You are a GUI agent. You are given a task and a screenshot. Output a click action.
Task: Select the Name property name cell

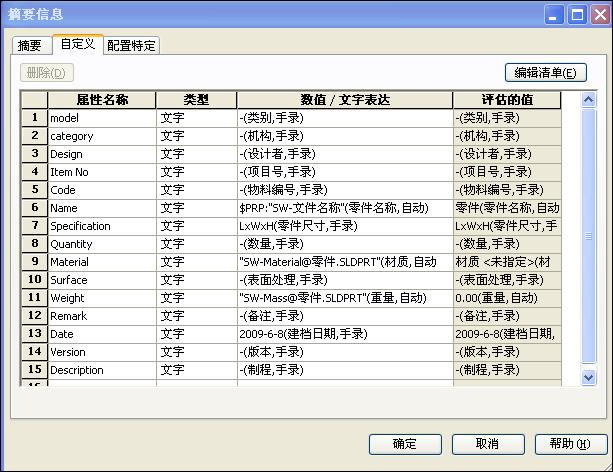[x=102, y=208]
